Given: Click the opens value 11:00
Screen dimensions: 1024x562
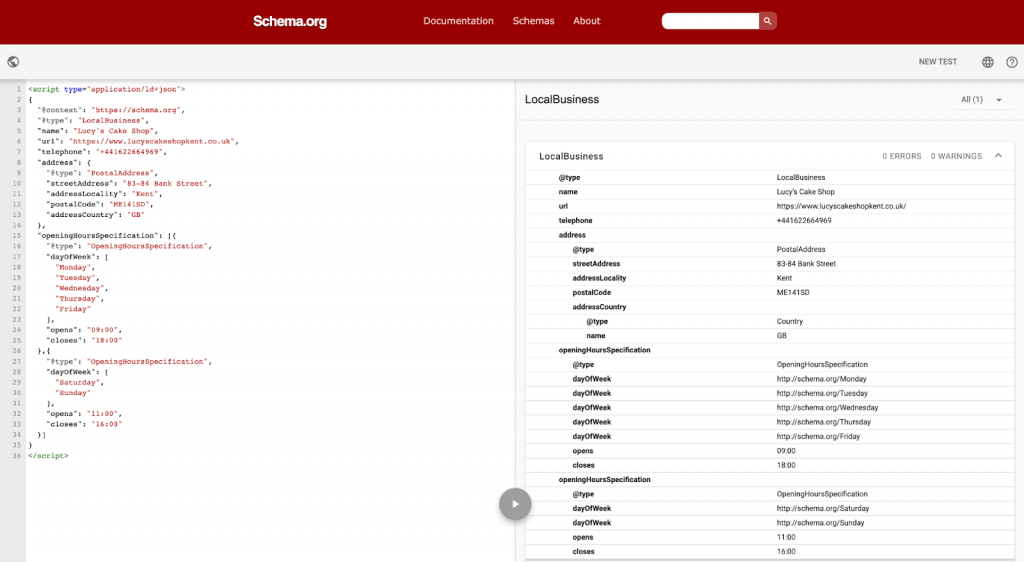Looking at the screenshot, I should (786, 537).
